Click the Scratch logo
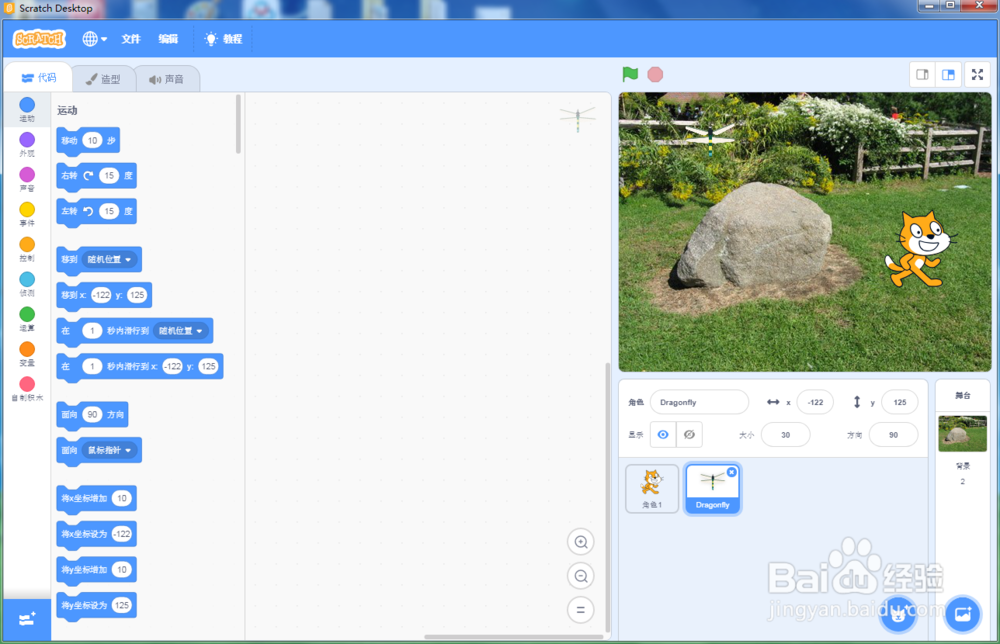1000x644 pixels. (40, 39)
